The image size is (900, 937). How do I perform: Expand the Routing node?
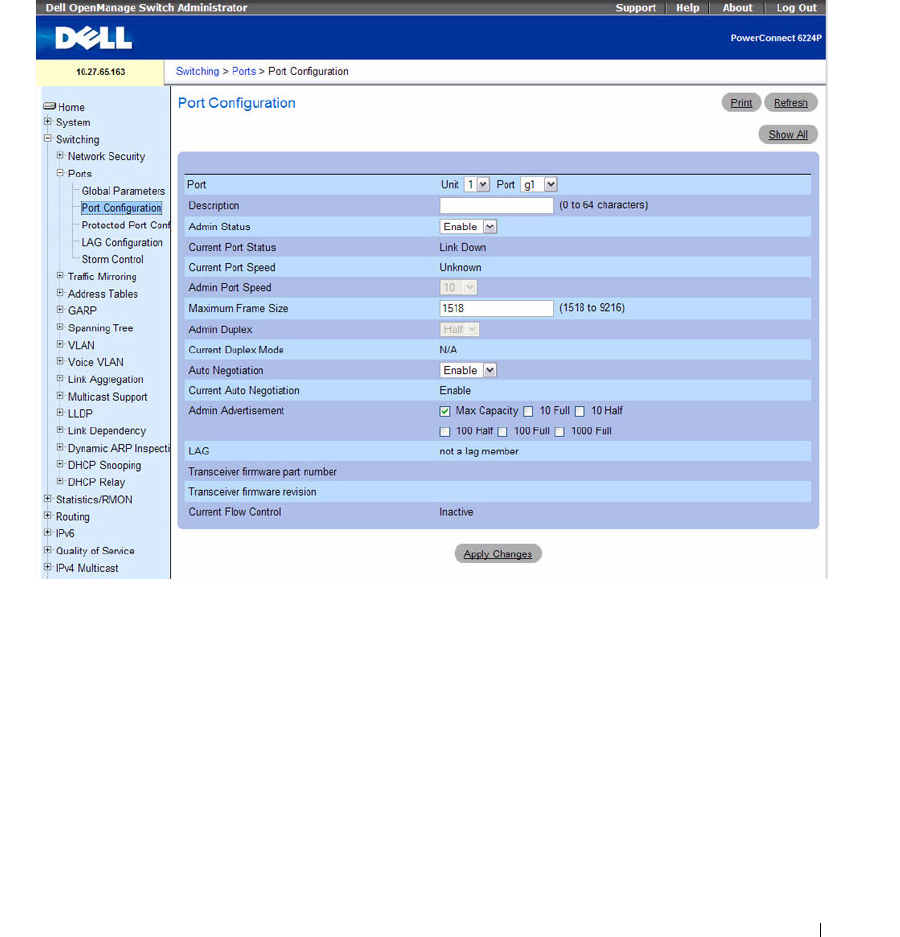(48, 515)
